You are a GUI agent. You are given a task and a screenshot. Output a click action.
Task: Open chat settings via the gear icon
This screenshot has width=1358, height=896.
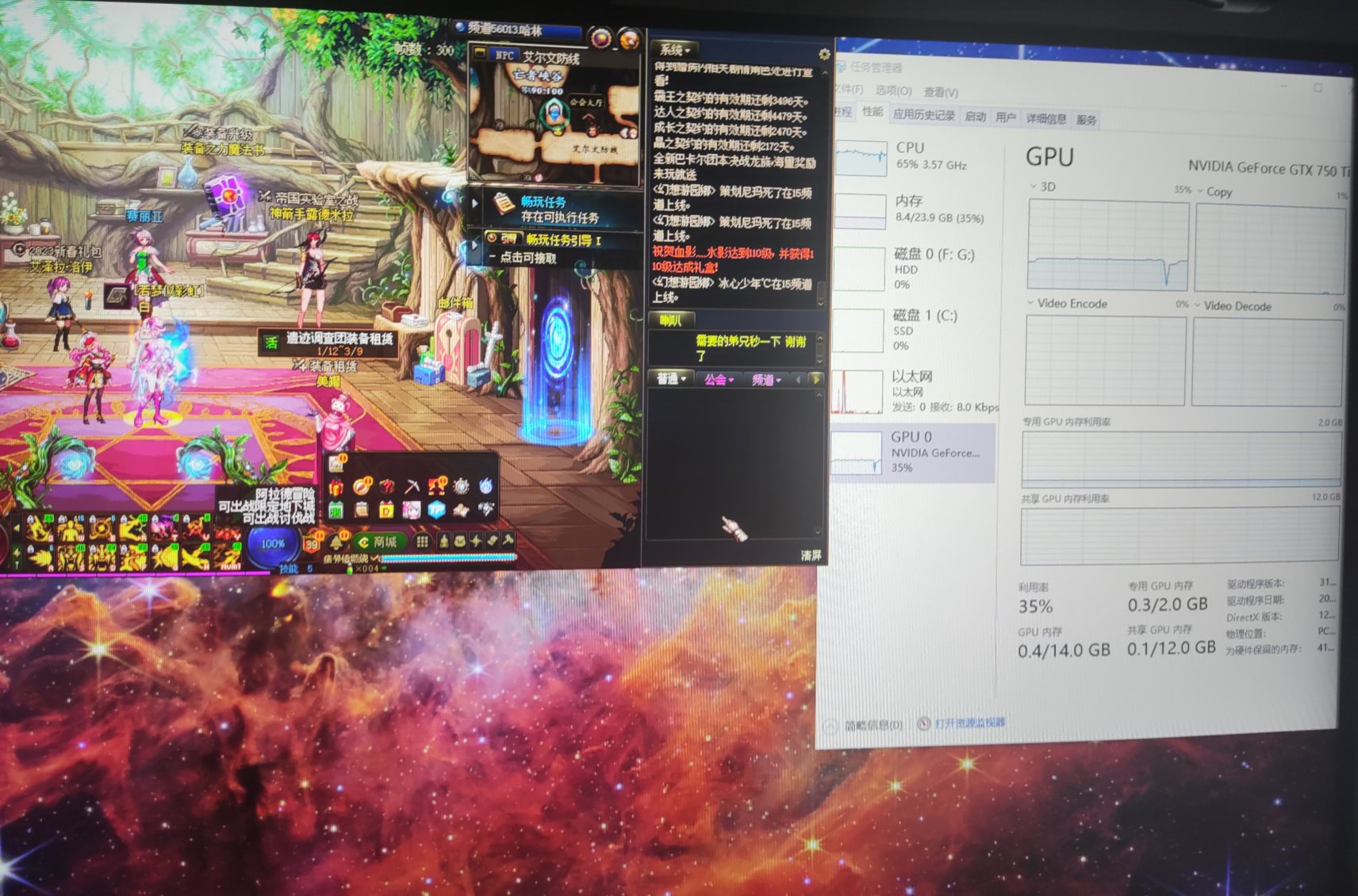click(824, 54)
